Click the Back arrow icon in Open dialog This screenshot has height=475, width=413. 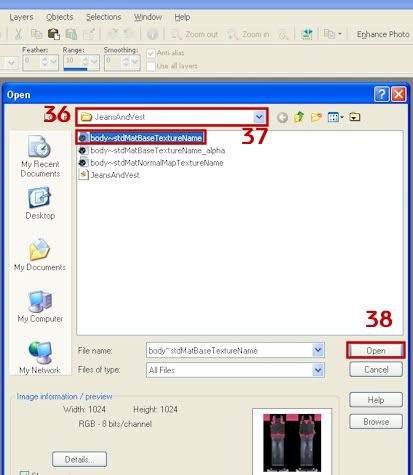(282, 117)
